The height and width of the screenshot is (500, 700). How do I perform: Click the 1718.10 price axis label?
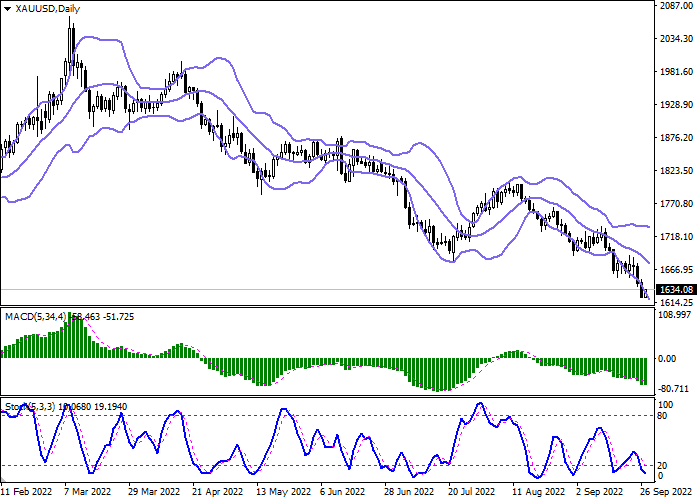coord(677,237)
